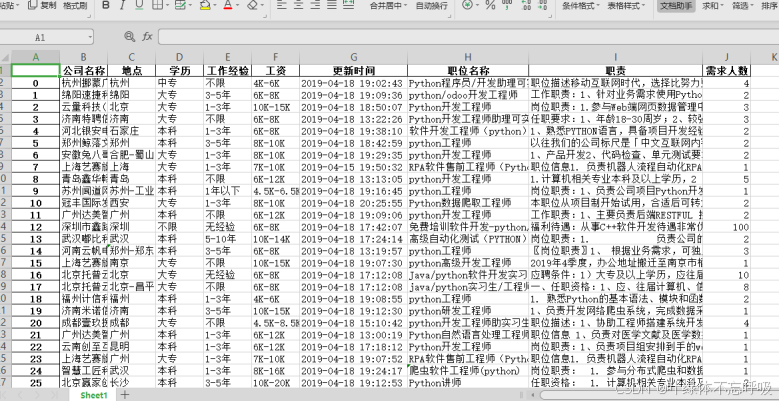Select the cell reading 石家庄
Screen dimensions: 779x402
point(132,131)
